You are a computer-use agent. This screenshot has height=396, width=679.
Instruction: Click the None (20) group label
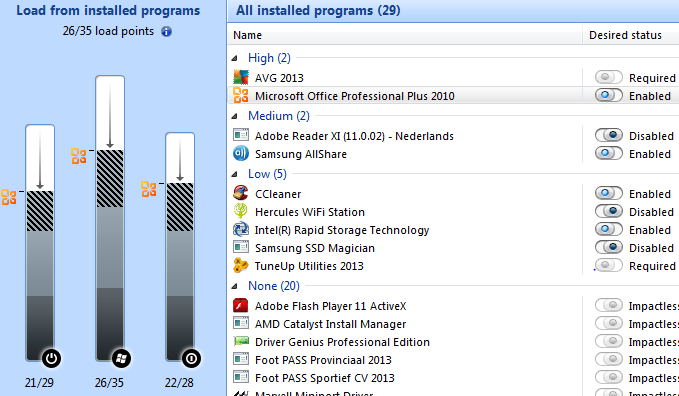click(x=274, y=286)
